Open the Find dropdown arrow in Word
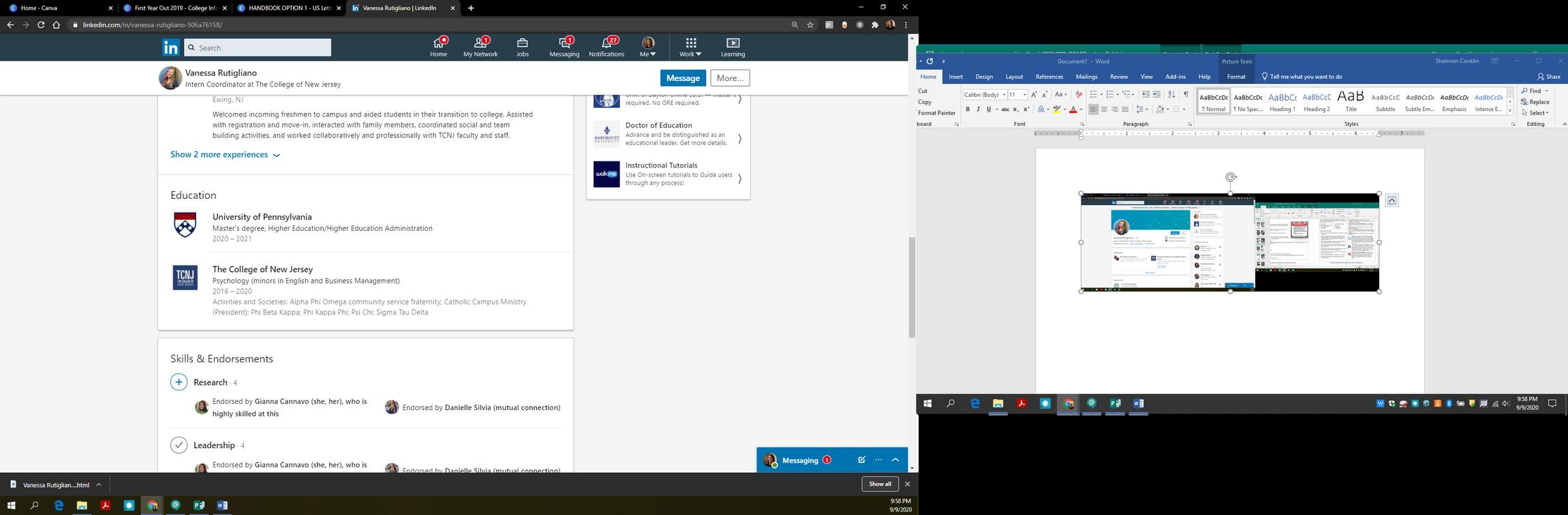 1547,91
